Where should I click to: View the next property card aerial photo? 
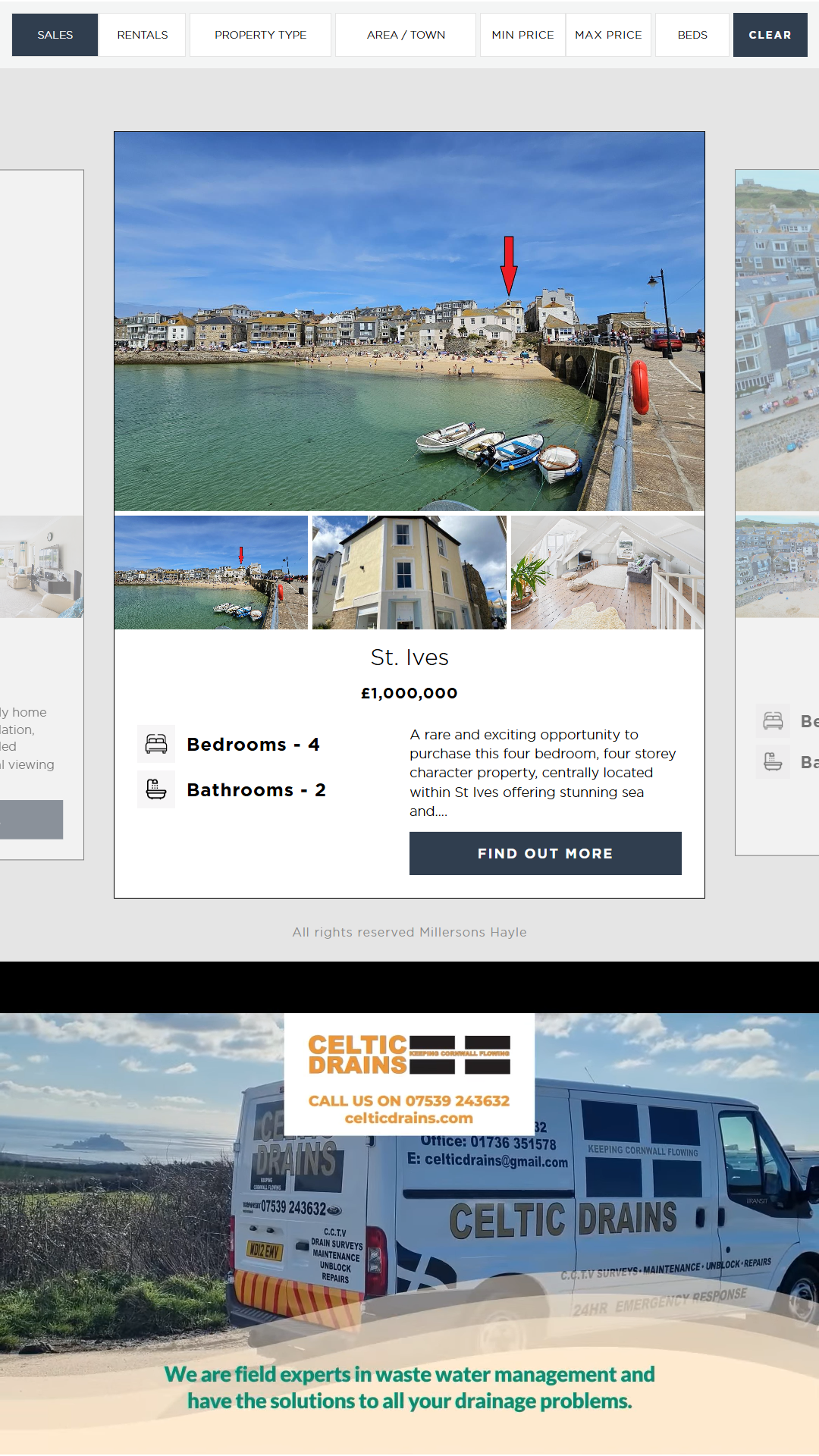point(777,340)
